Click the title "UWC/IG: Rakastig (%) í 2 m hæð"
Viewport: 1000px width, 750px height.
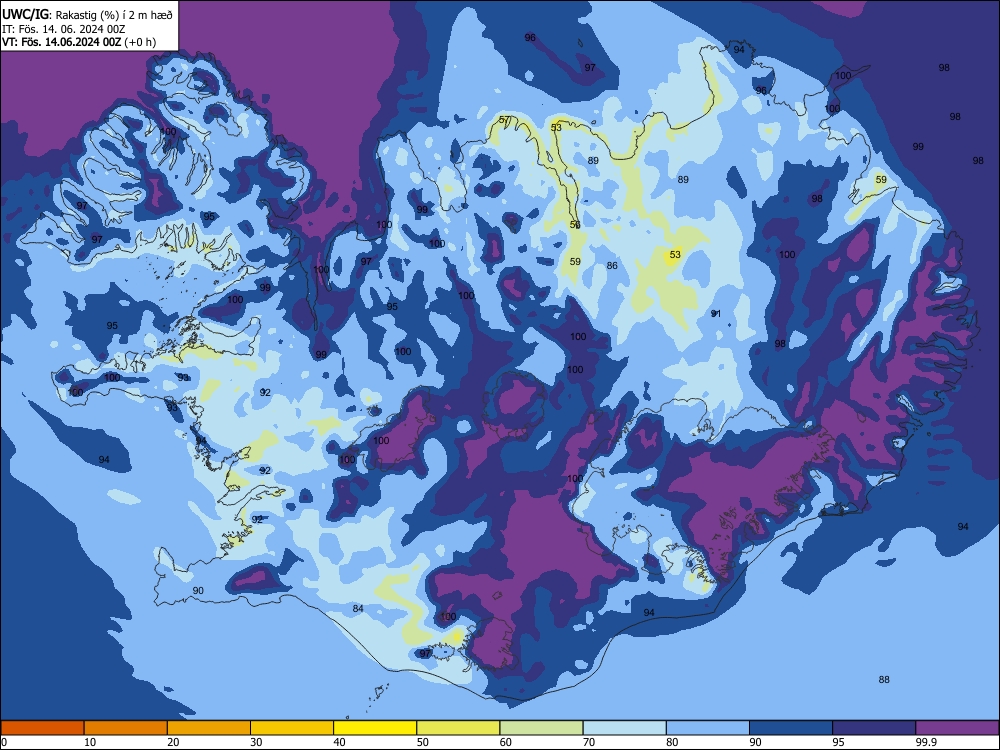tap(87, 15)
